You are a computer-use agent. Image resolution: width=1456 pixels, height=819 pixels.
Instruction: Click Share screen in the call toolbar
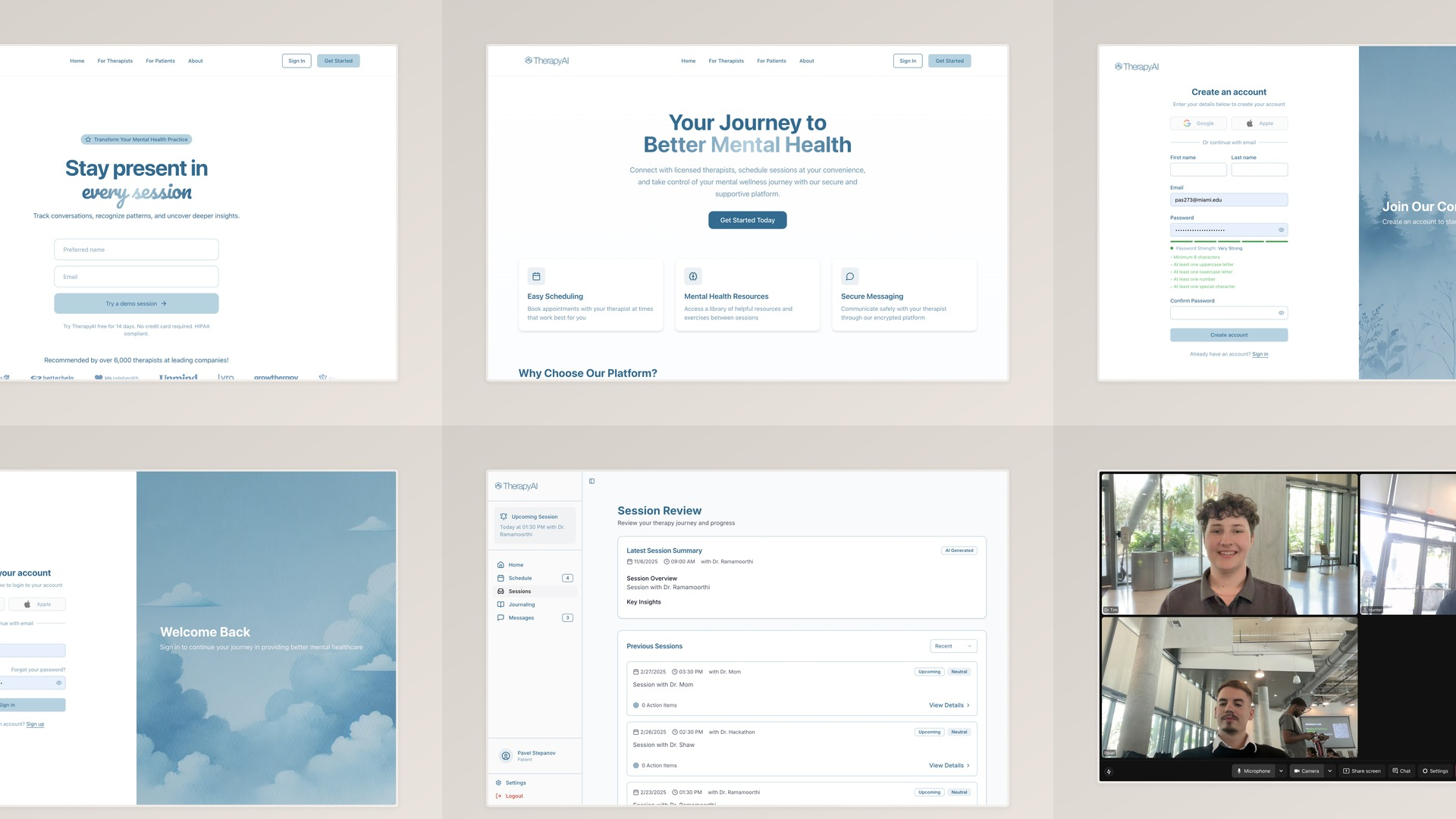[1362, 770]
